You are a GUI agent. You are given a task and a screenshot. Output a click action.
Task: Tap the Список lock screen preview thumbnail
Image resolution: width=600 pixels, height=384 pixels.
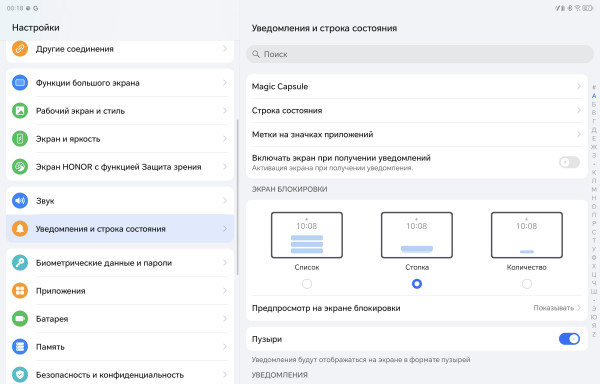[x=307, y=235]
